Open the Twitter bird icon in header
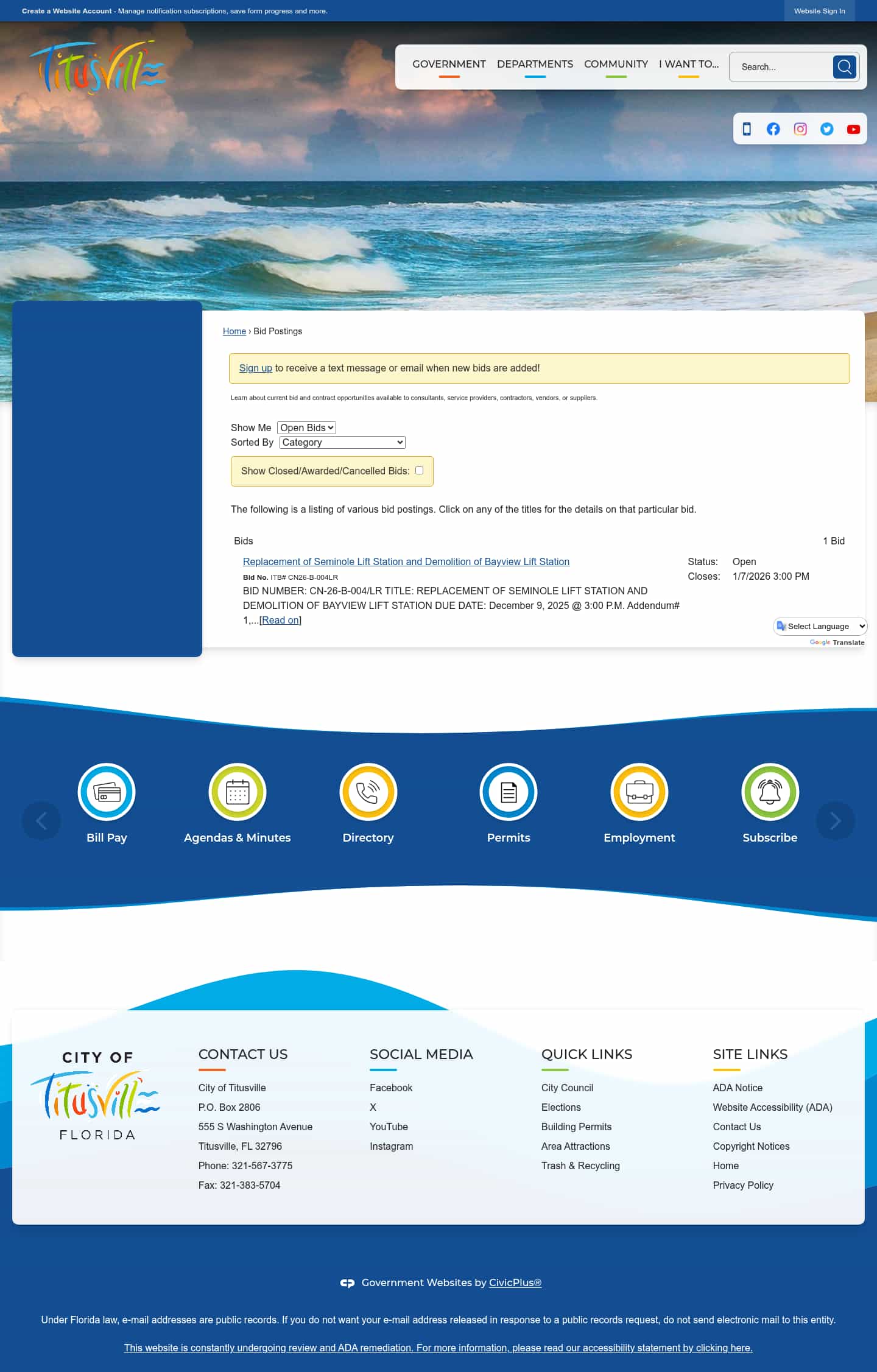The height and width of the screenshot is (1372, 877). point(827,129)
